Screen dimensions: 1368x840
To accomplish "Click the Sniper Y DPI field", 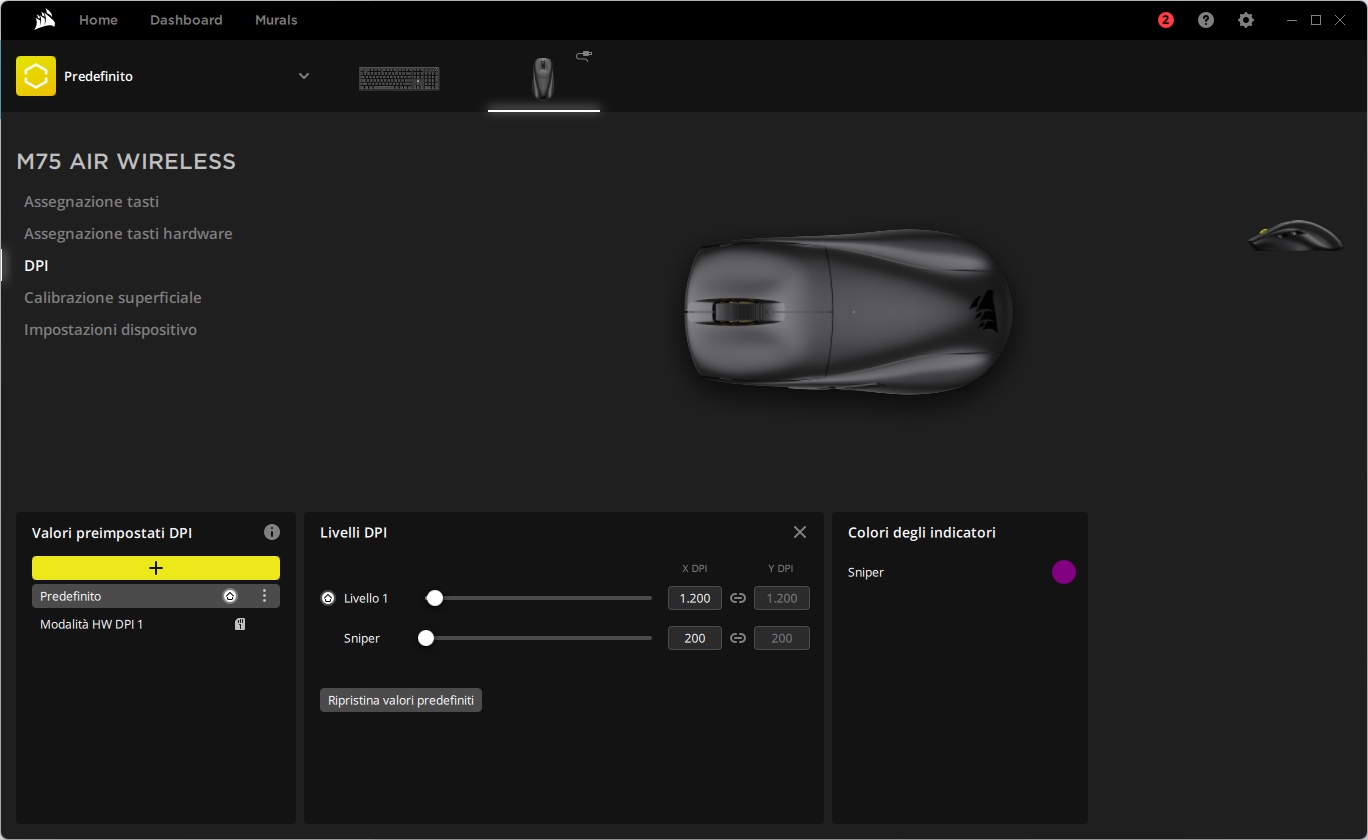I will (782, 638).
